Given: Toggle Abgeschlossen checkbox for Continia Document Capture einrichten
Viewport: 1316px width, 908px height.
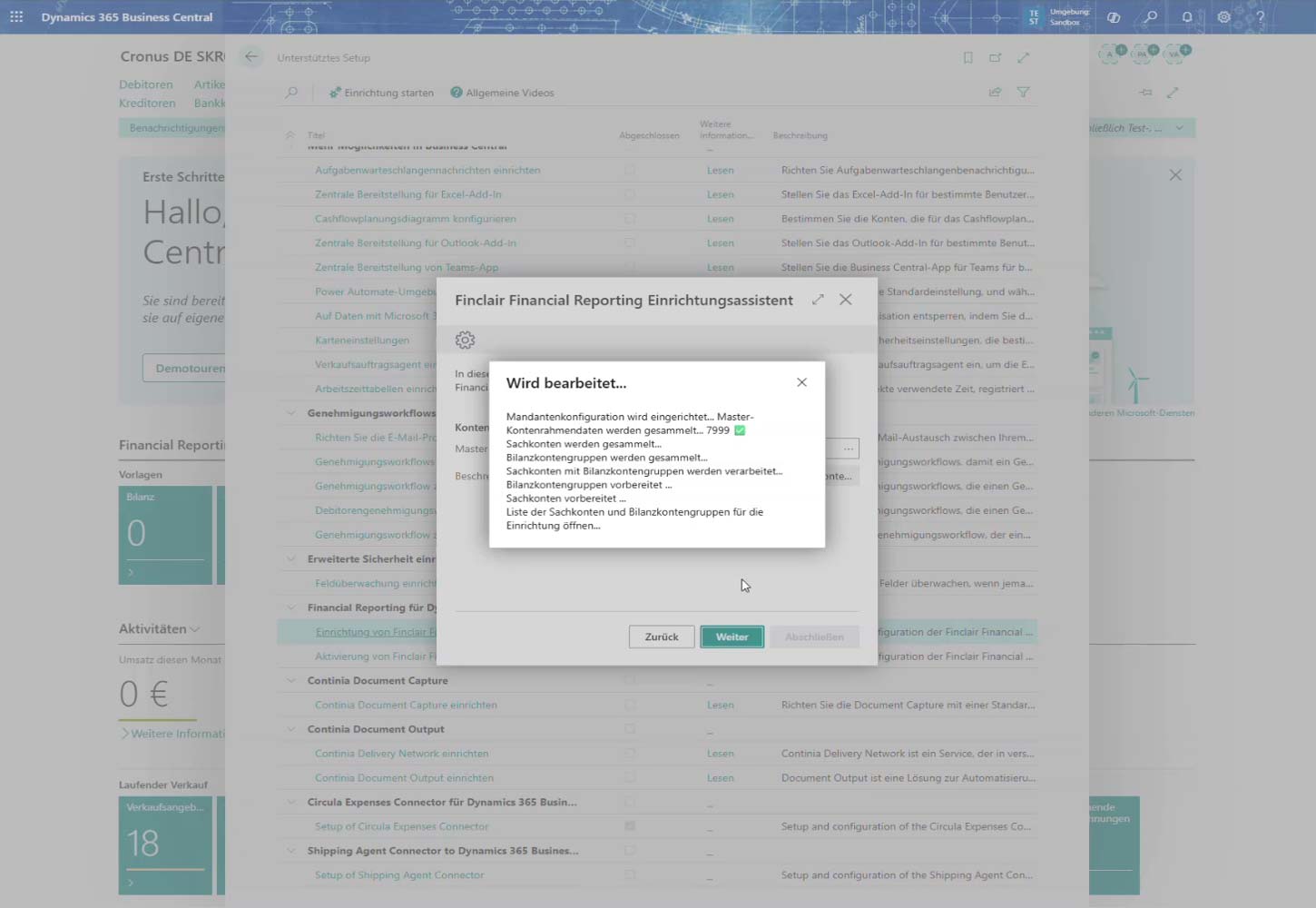Looking at the screenshot, I should click(x=630, y=705).
